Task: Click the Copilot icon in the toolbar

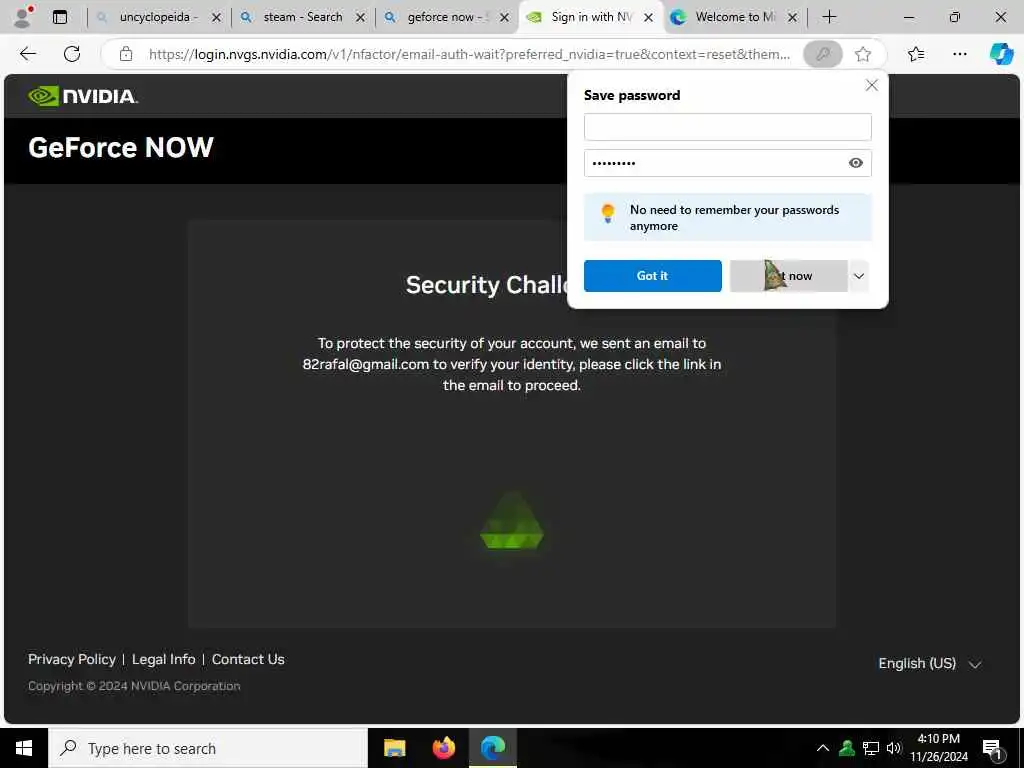Action: coord(1000,54)
